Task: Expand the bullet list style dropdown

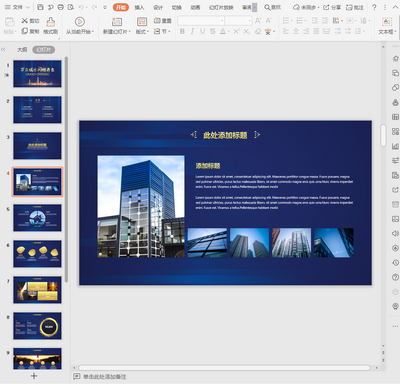Action: [292, 21]
